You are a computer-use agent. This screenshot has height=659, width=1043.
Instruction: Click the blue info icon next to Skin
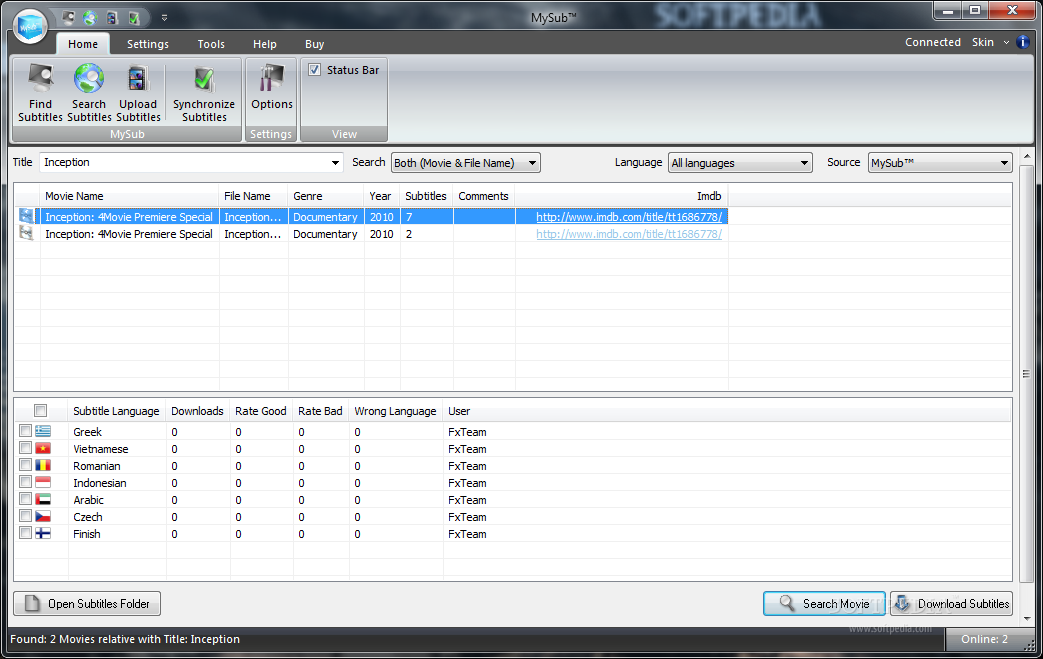pyautogui.click(x=1023, y=42)
